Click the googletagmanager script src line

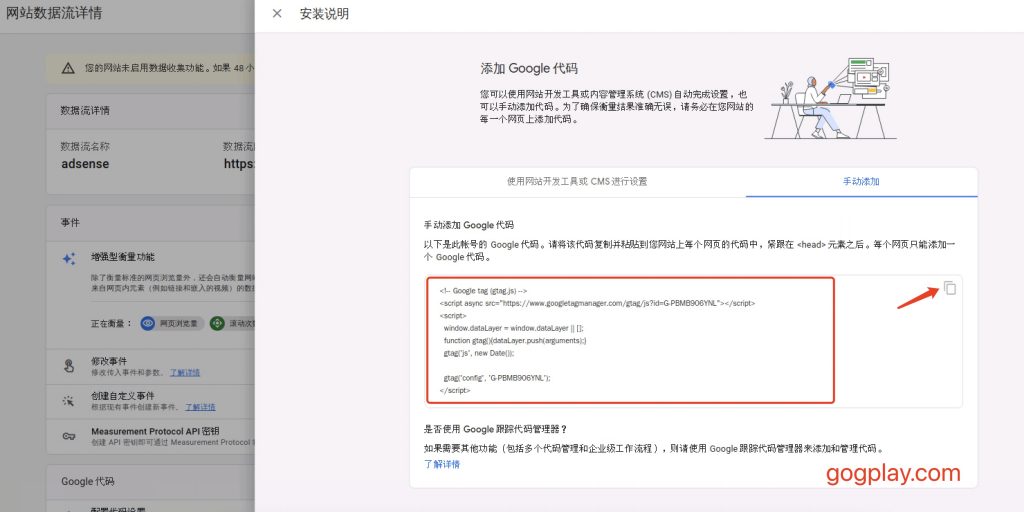[598, 304]
